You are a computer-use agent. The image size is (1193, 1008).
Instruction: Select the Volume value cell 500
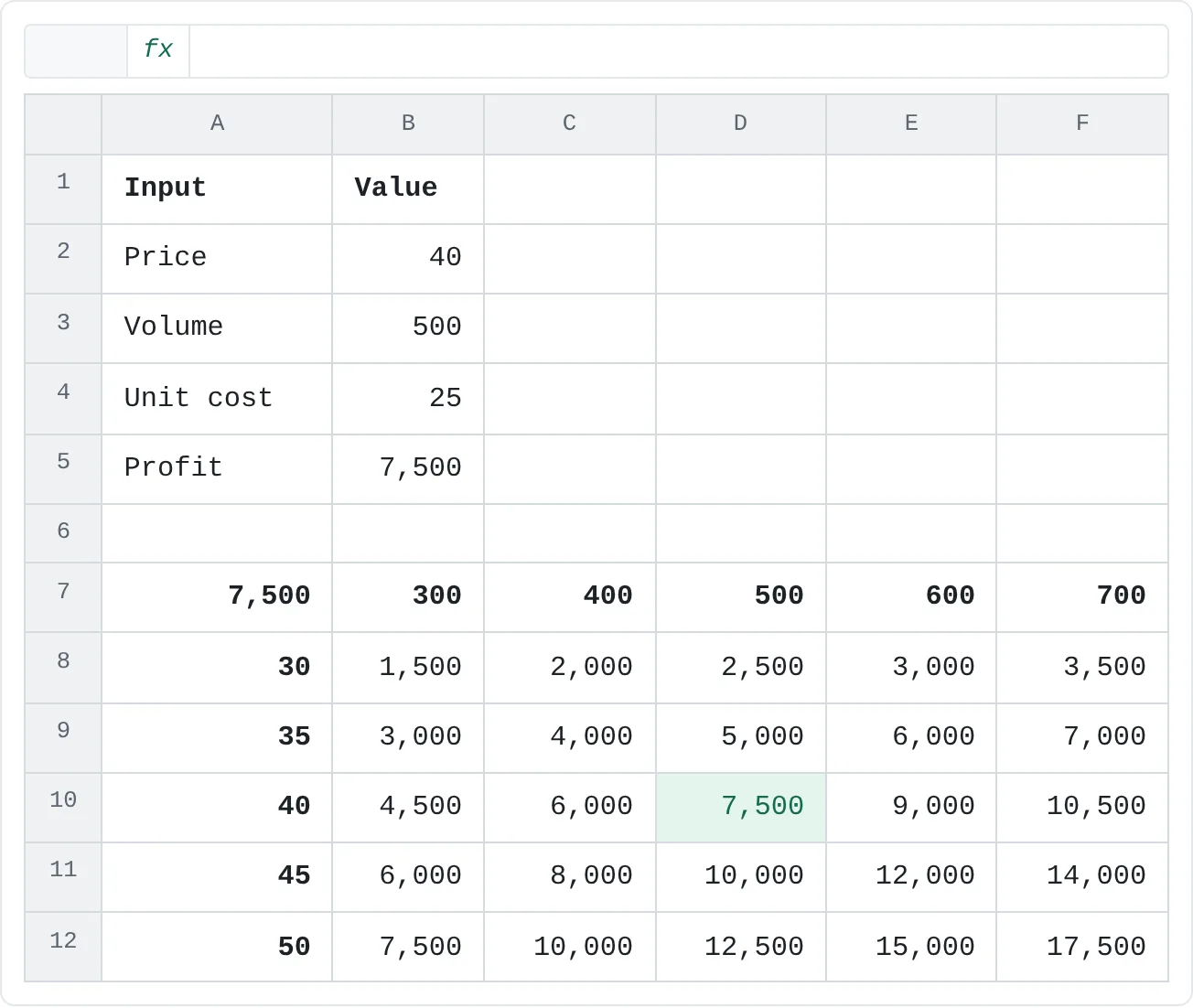click(408, 328)
